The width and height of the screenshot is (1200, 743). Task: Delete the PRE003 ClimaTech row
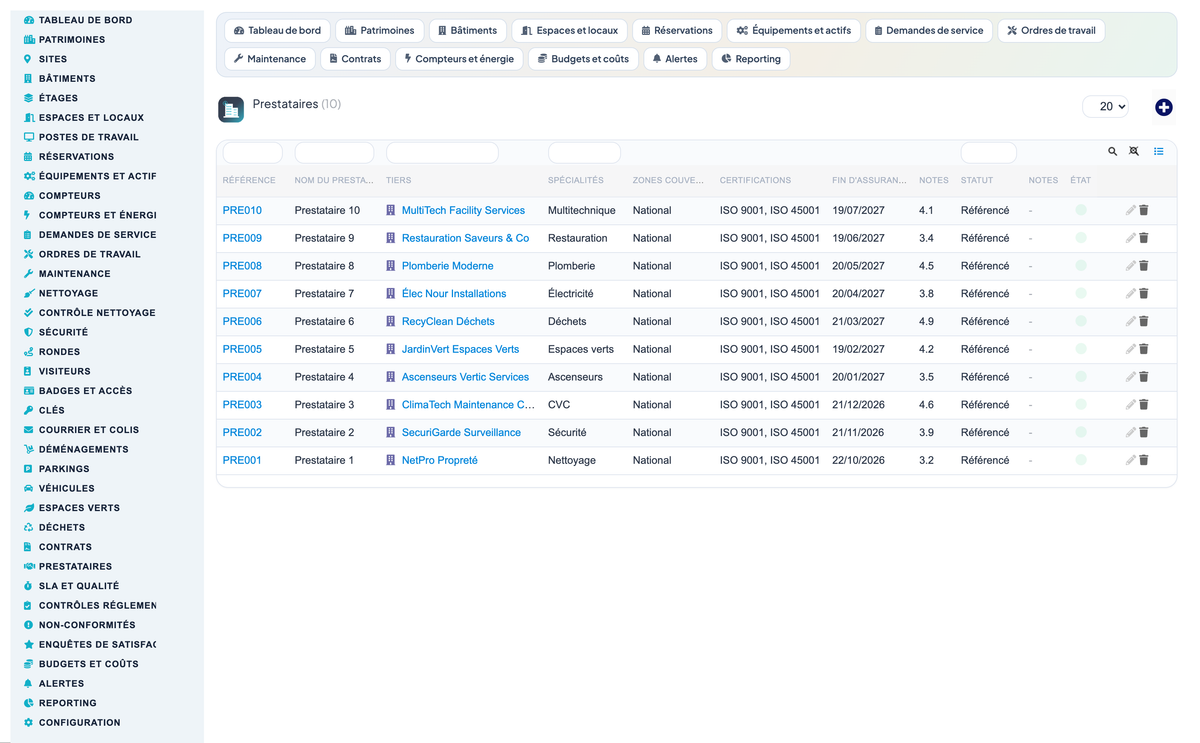point(1144,405)
